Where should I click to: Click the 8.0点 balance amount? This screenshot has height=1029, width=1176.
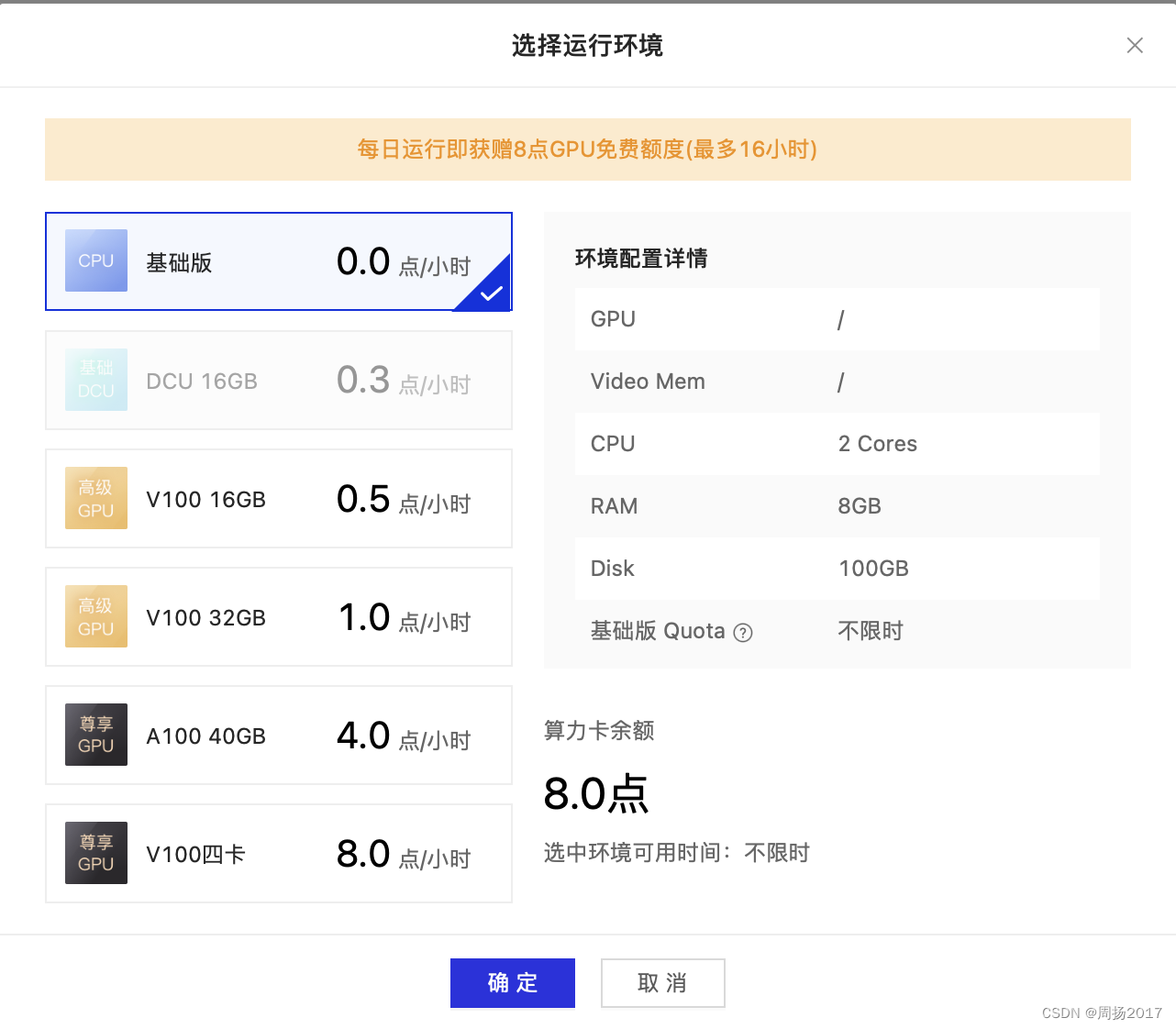click(x=596, y=794)
